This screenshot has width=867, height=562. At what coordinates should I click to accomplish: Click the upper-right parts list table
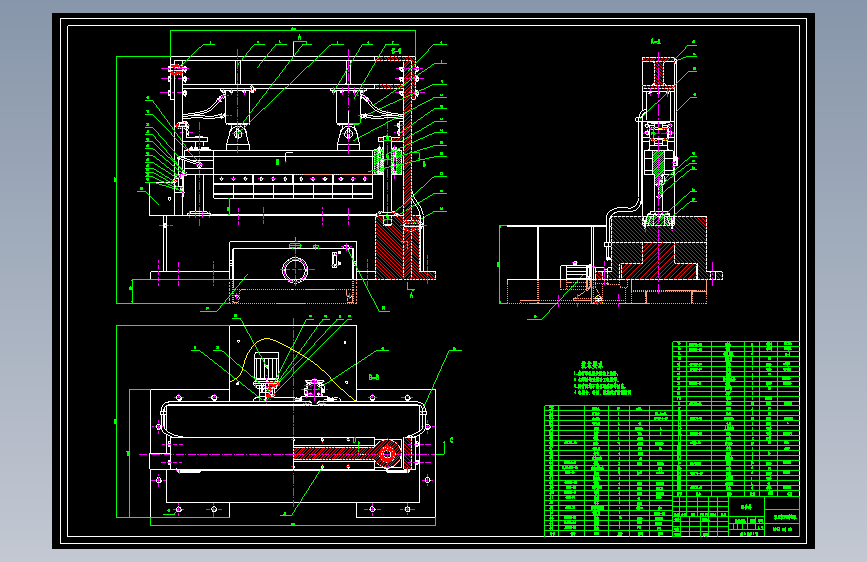click(736, 419)
